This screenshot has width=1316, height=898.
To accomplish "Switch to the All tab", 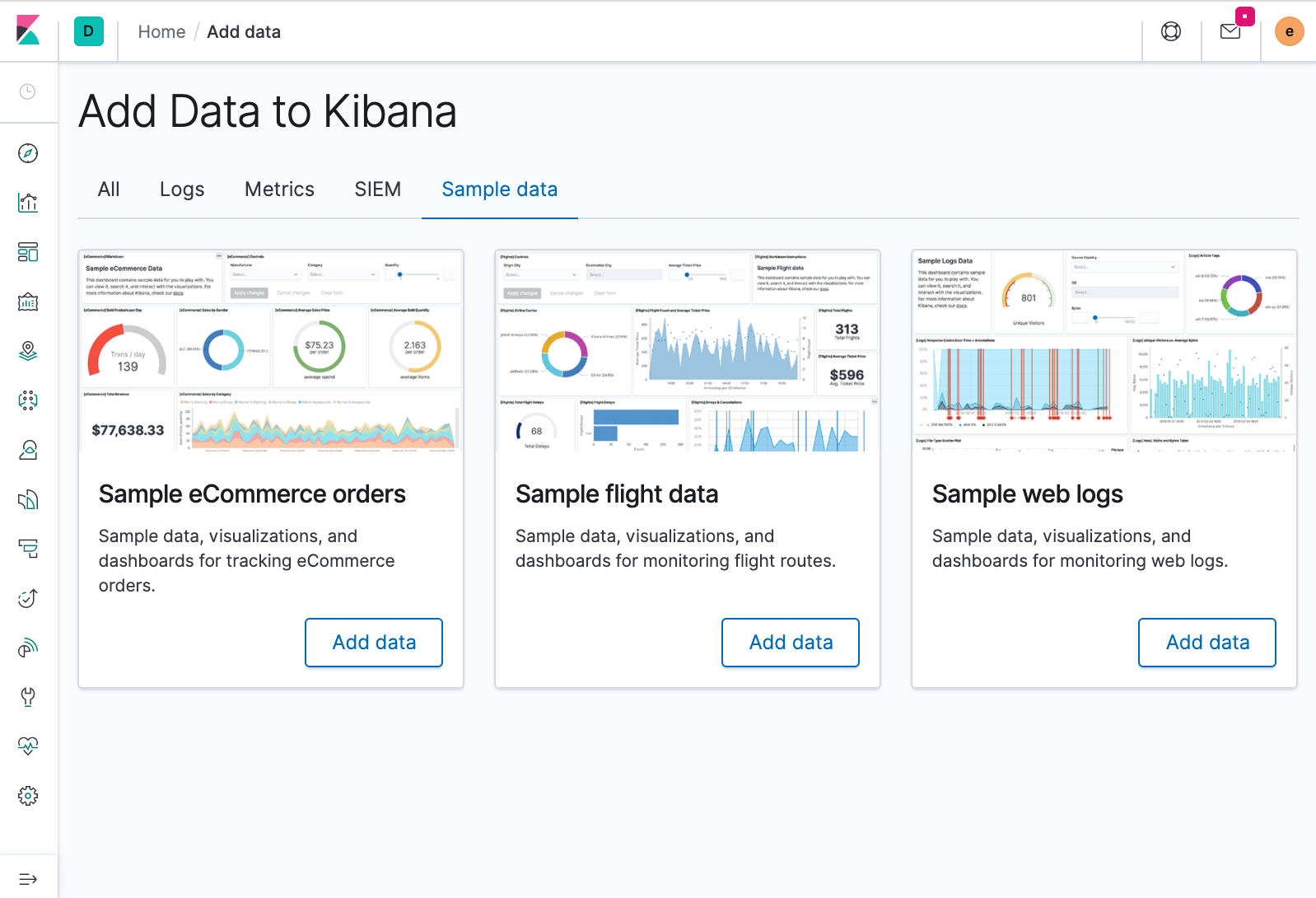I will (x=109, y=189).
